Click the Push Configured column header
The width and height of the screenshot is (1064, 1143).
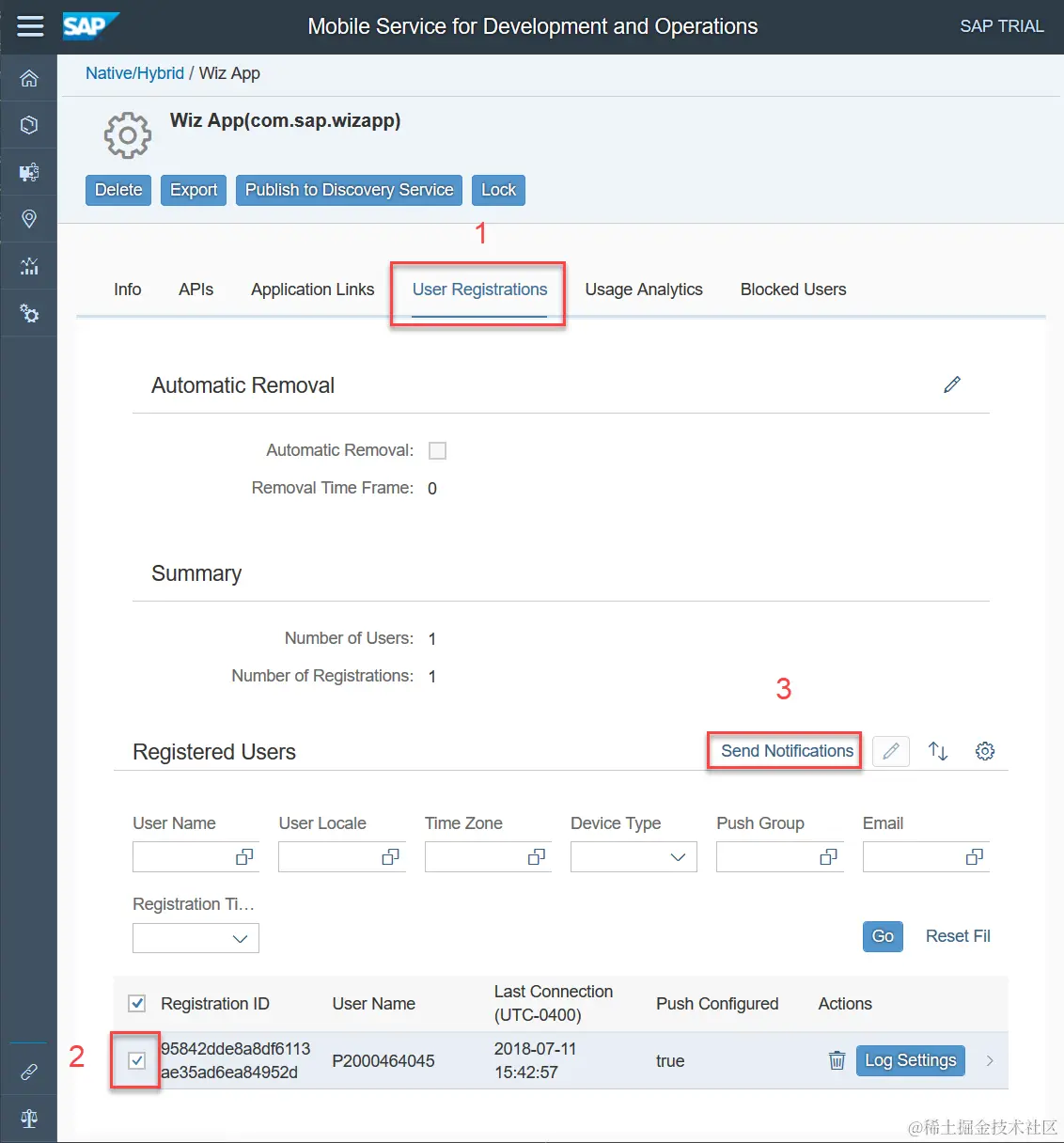point(717,1004)
